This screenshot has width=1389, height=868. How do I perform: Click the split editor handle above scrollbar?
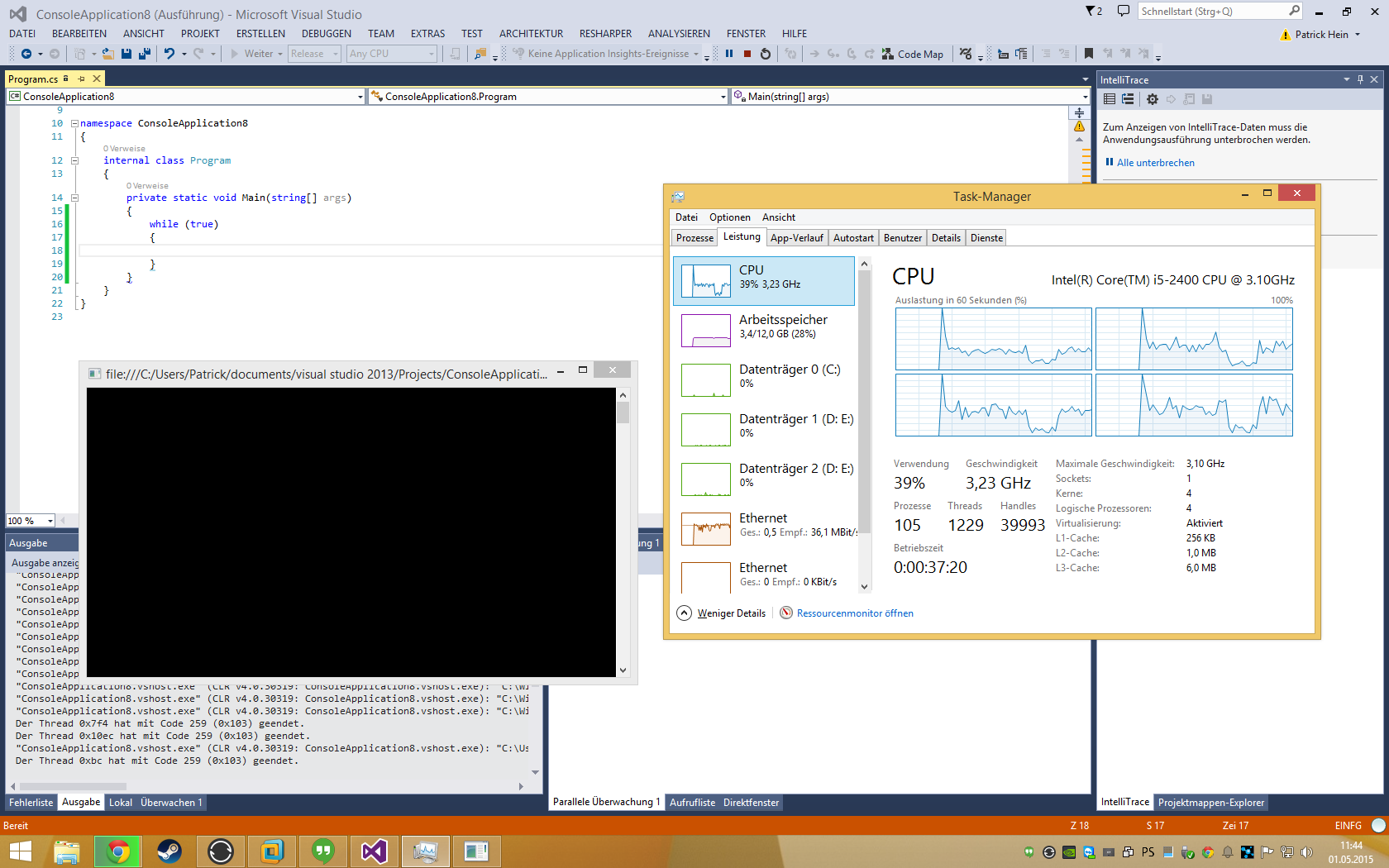tap(1079, 112)
